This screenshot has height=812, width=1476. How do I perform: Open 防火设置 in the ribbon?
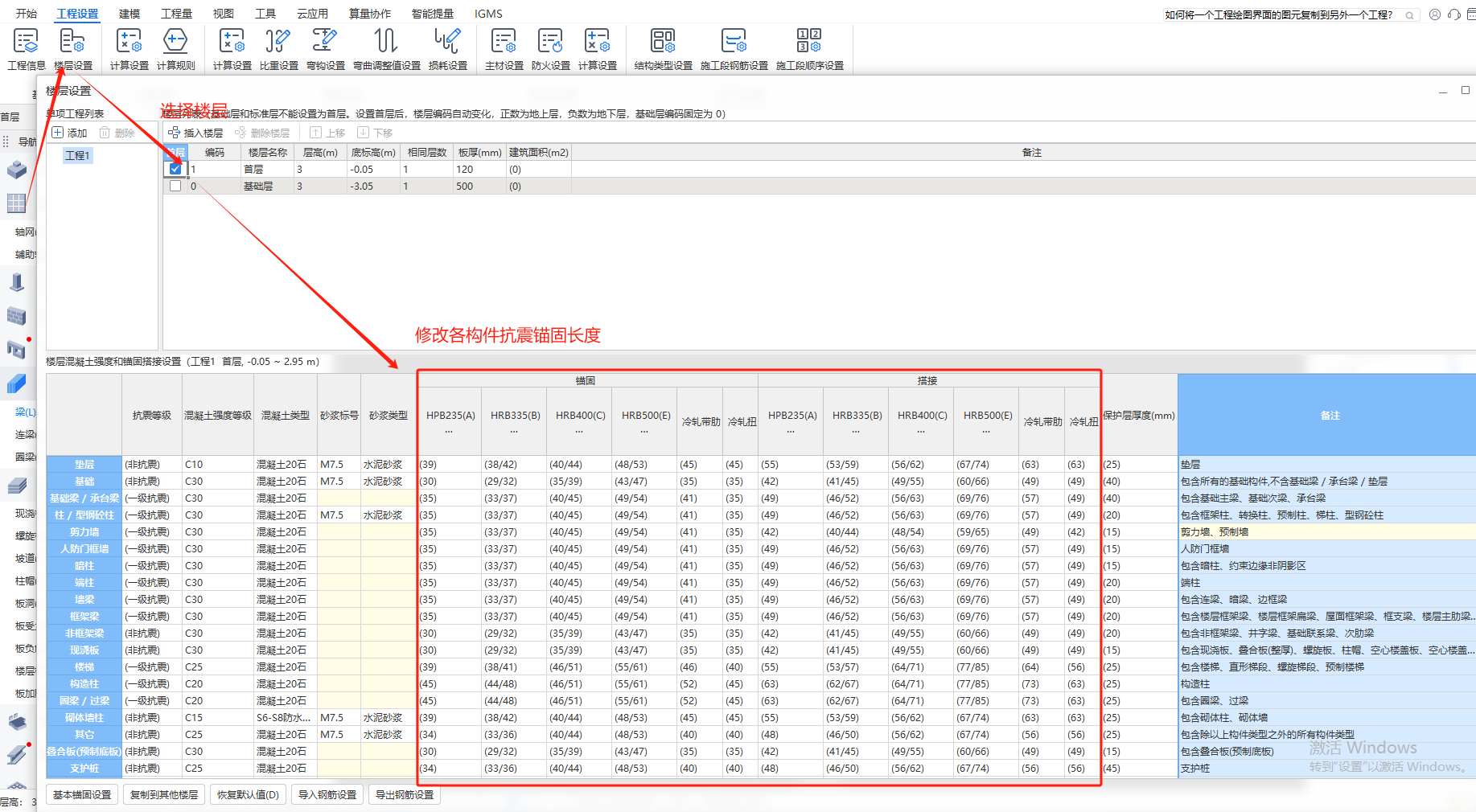(x=551, y=49)
